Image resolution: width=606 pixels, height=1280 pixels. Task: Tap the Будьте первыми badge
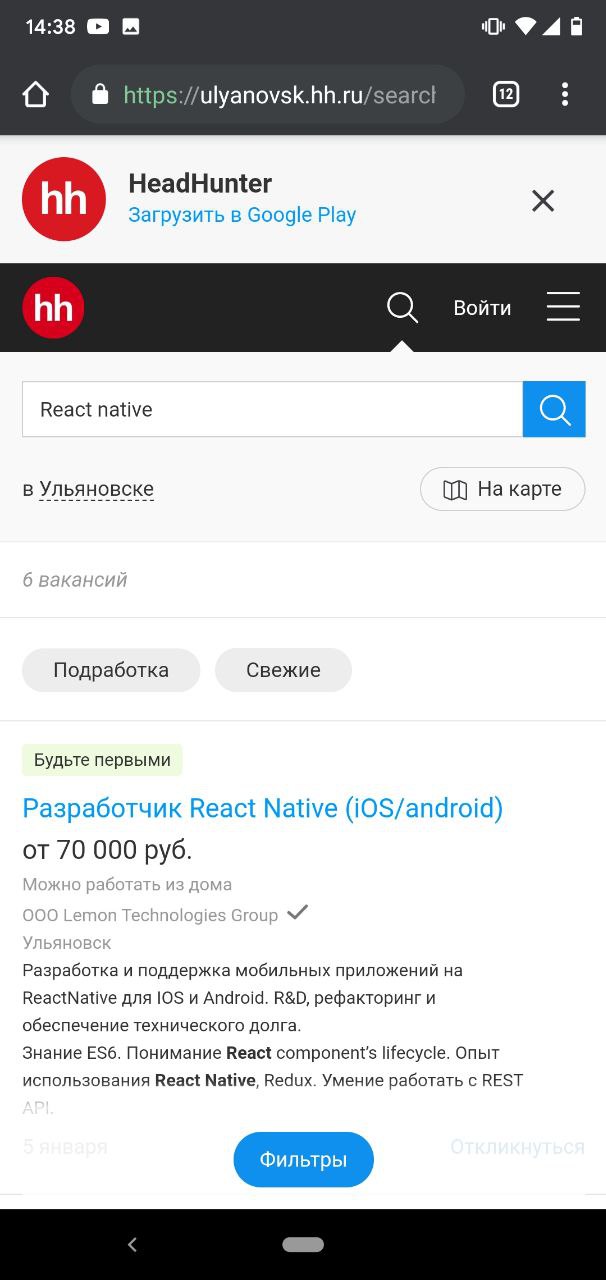coord(102,760)
